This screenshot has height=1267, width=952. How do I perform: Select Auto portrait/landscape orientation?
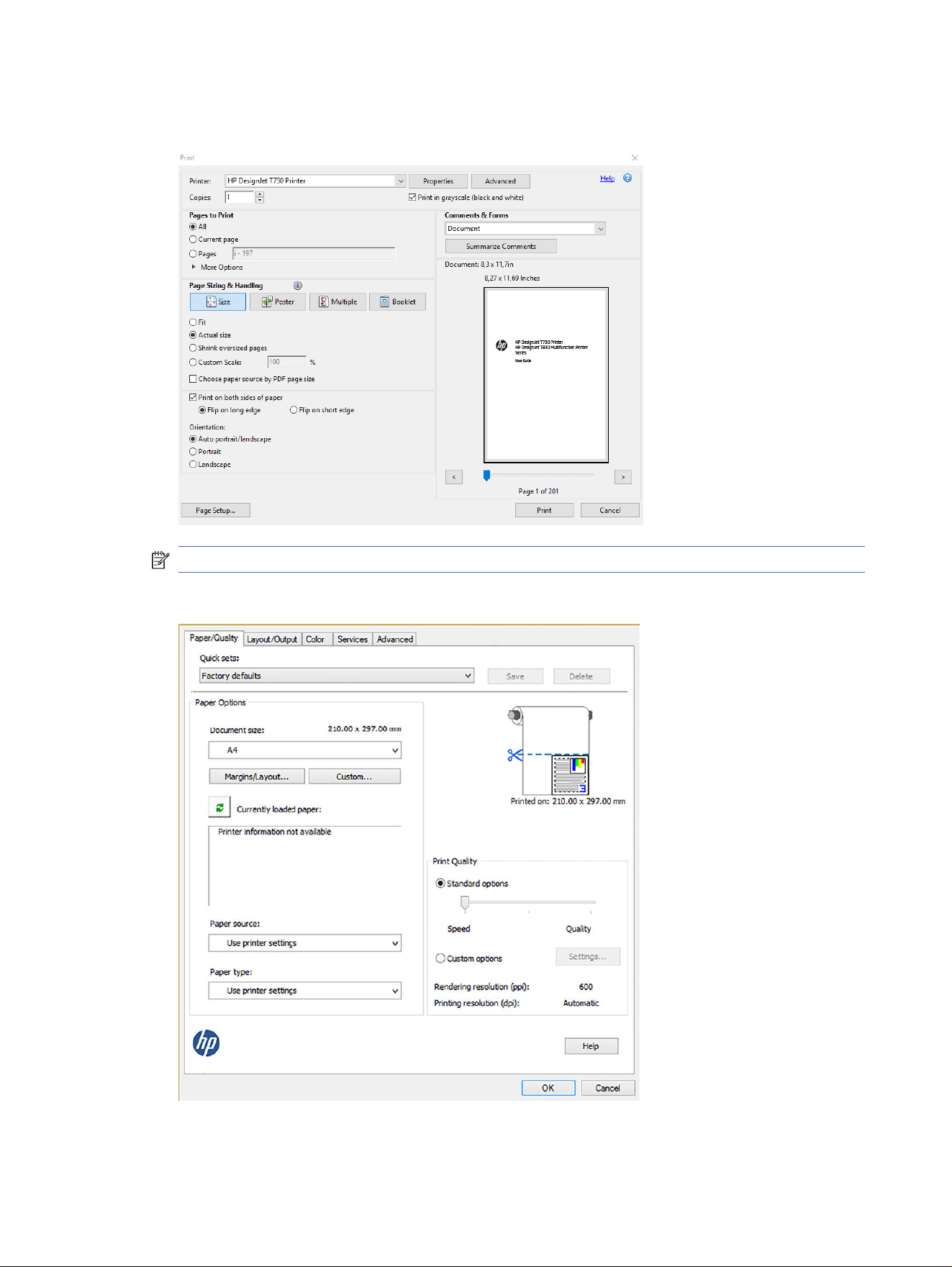click(x=193, y=439)
